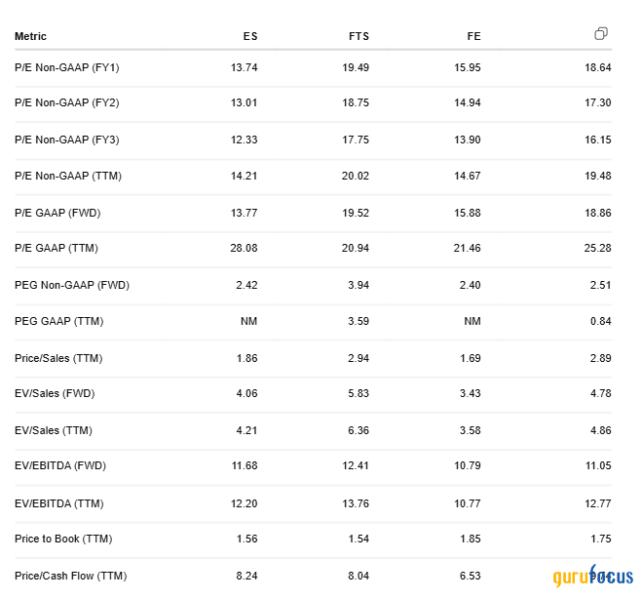The image size is (641, 600).
Task: Click the 0.84 value in PEG GAAP row
Action: coord(601,321)
